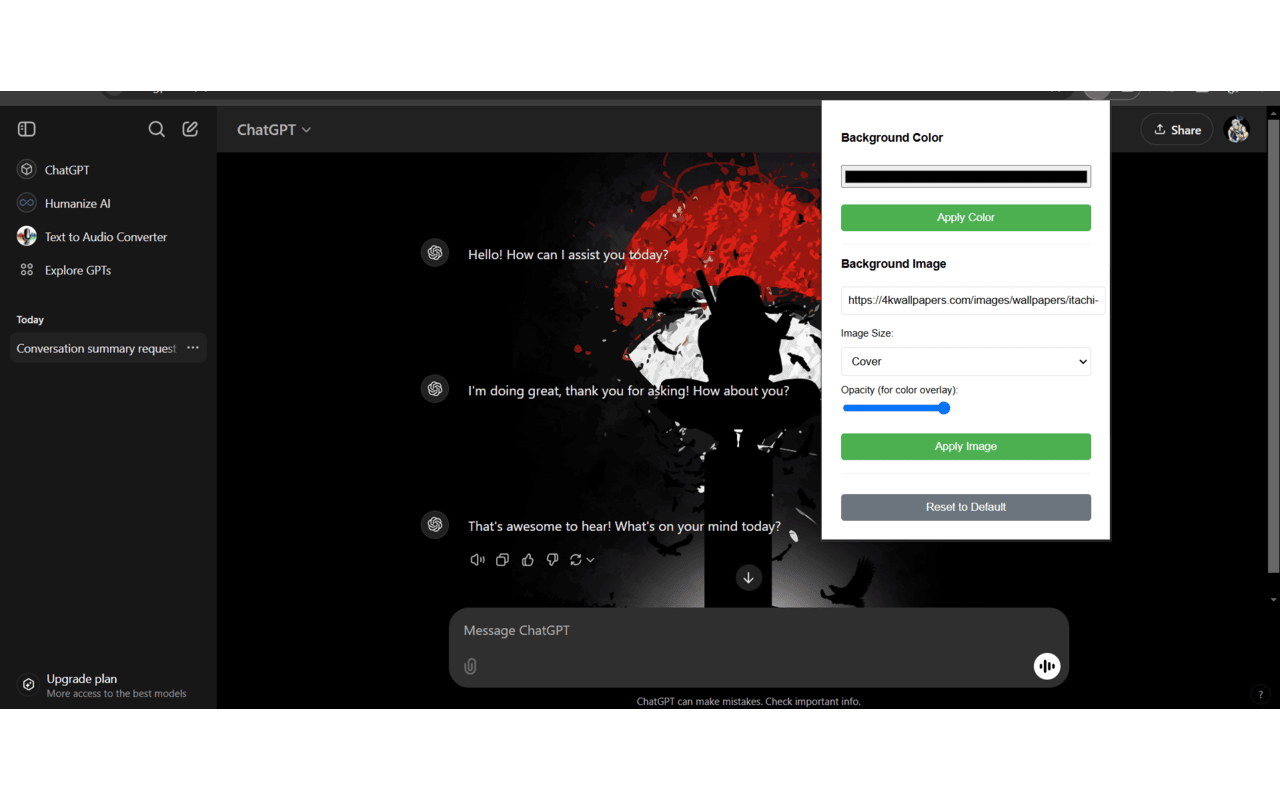Click the avatar beside the 'Hello! How can I assist' message
Image resolution: width=1280 pixels, height=800 pixels.
435,253
